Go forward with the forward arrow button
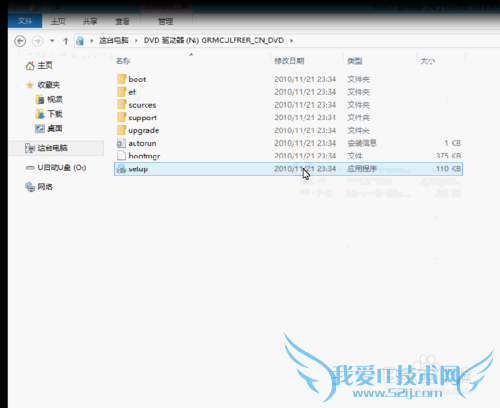 [x=37, y=41]
